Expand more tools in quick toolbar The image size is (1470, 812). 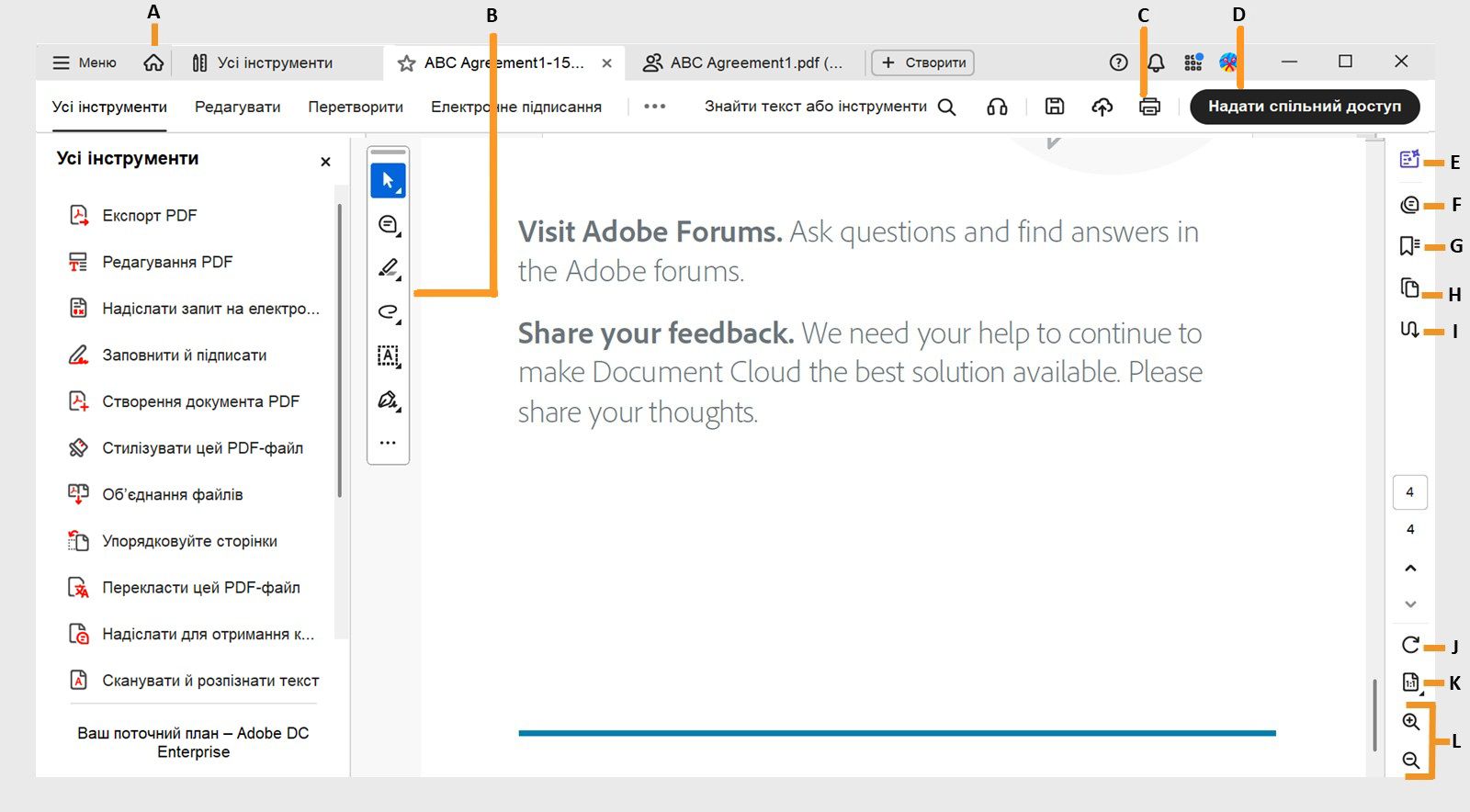click(388, 443)
